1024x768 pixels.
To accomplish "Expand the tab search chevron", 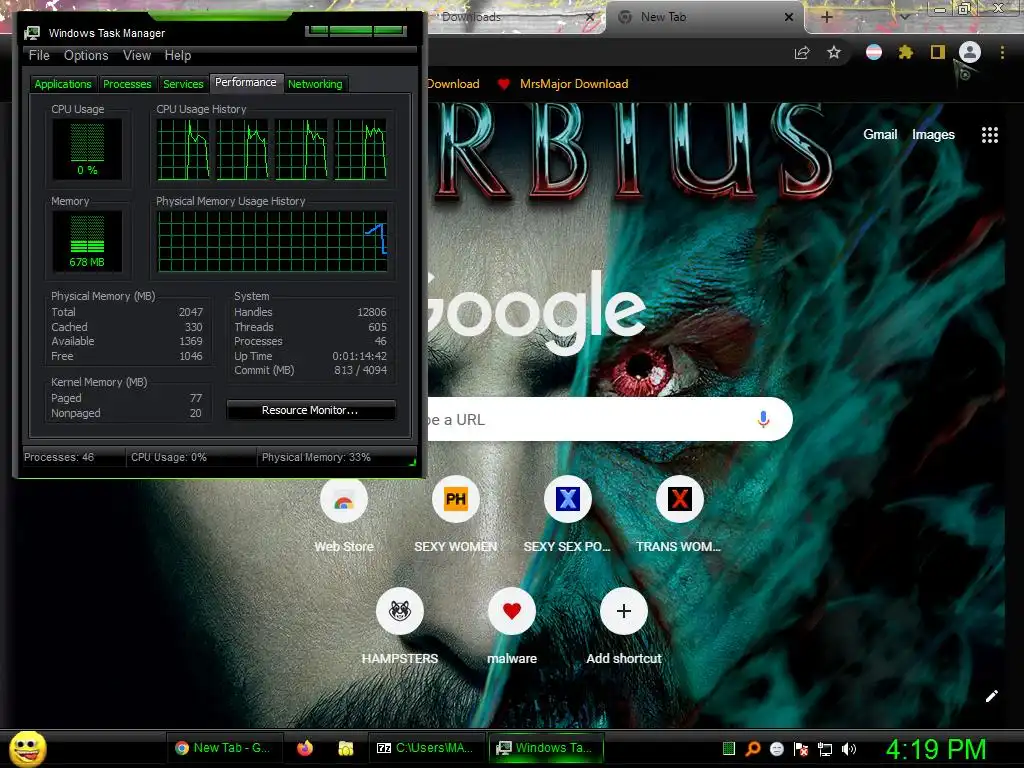I will pyautogui.click(x=905, y=17).
